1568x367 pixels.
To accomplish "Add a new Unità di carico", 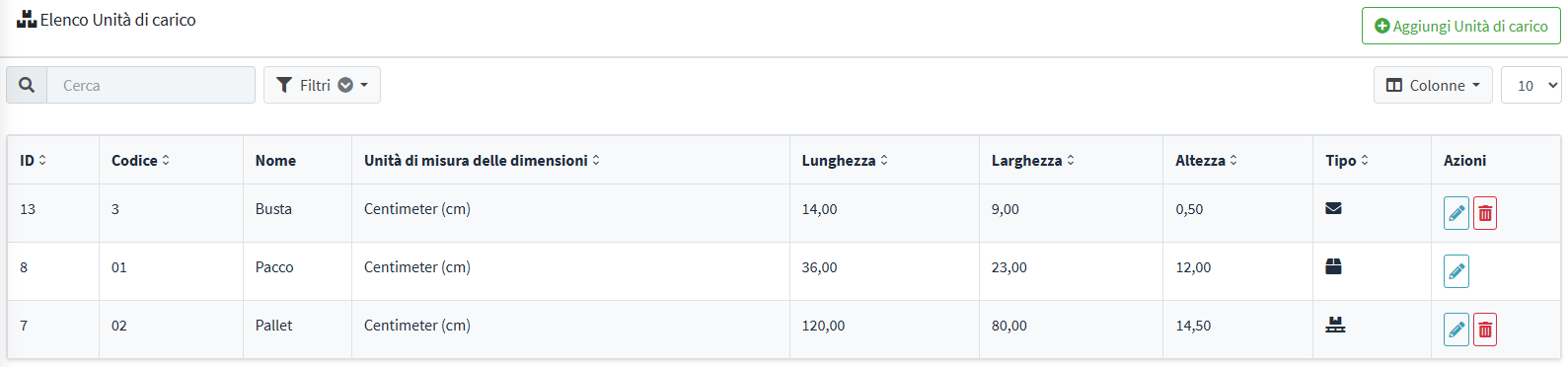I will 1460,26.
